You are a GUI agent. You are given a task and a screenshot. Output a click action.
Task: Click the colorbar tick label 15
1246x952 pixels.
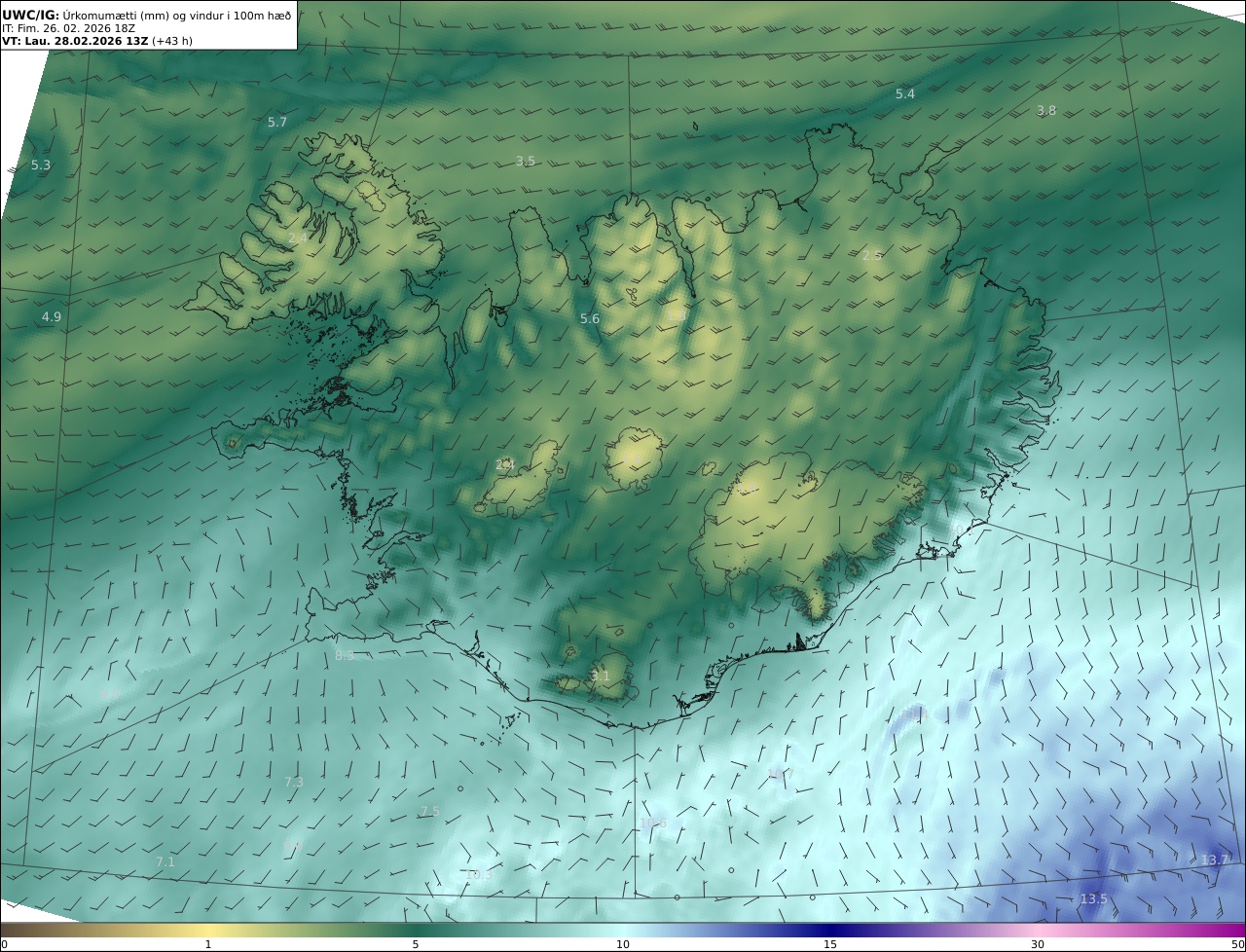pos(830,944)
